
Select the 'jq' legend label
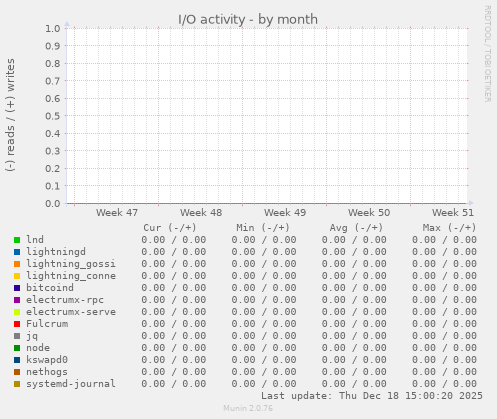pos(32,336)
